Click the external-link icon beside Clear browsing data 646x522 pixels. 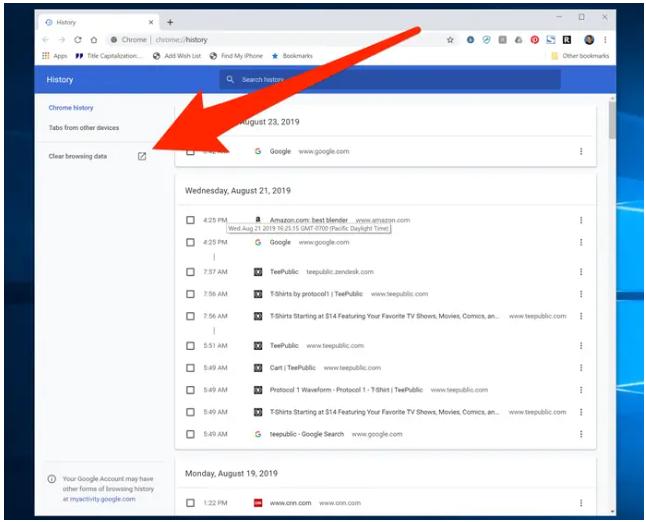tap(142, 156)
